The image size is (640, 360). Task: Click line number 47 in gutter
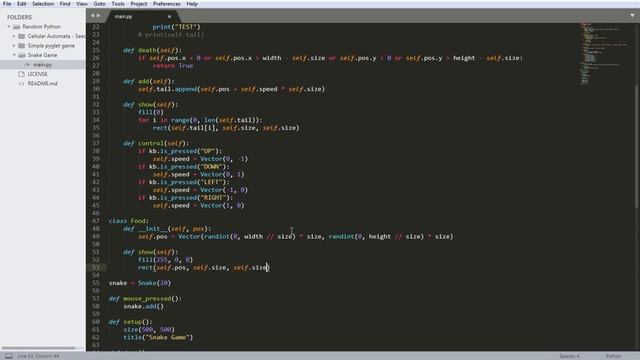(x=96, y=221)
